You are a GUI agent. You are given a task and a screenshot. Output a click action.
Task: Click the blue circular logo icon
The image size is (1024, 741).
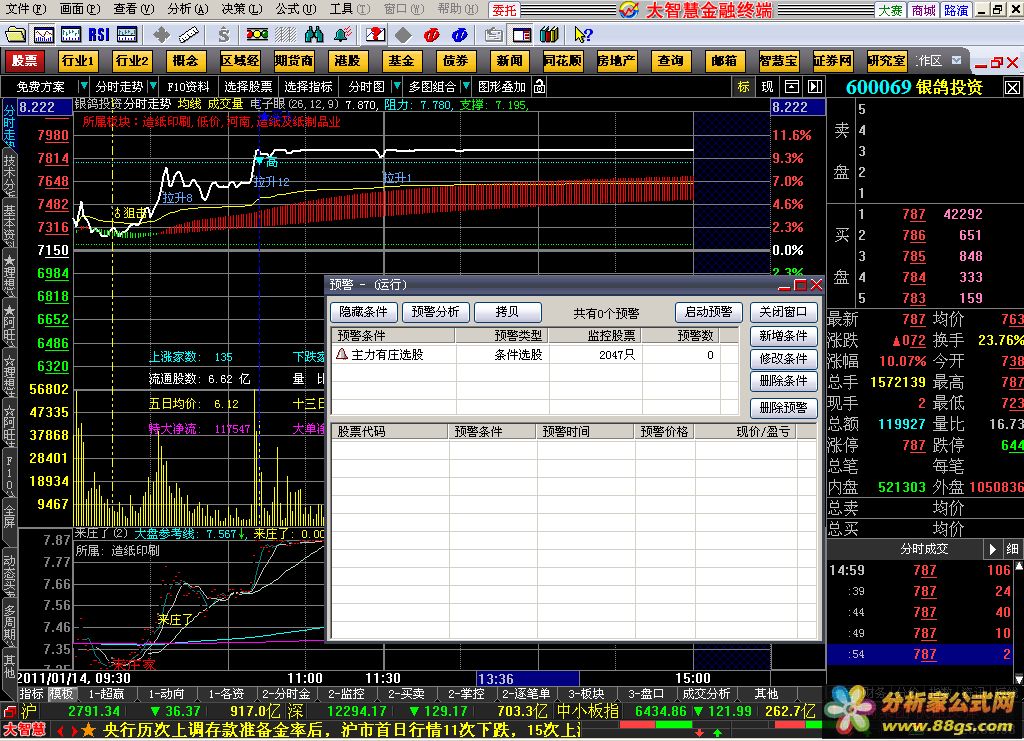coord(460,35)
